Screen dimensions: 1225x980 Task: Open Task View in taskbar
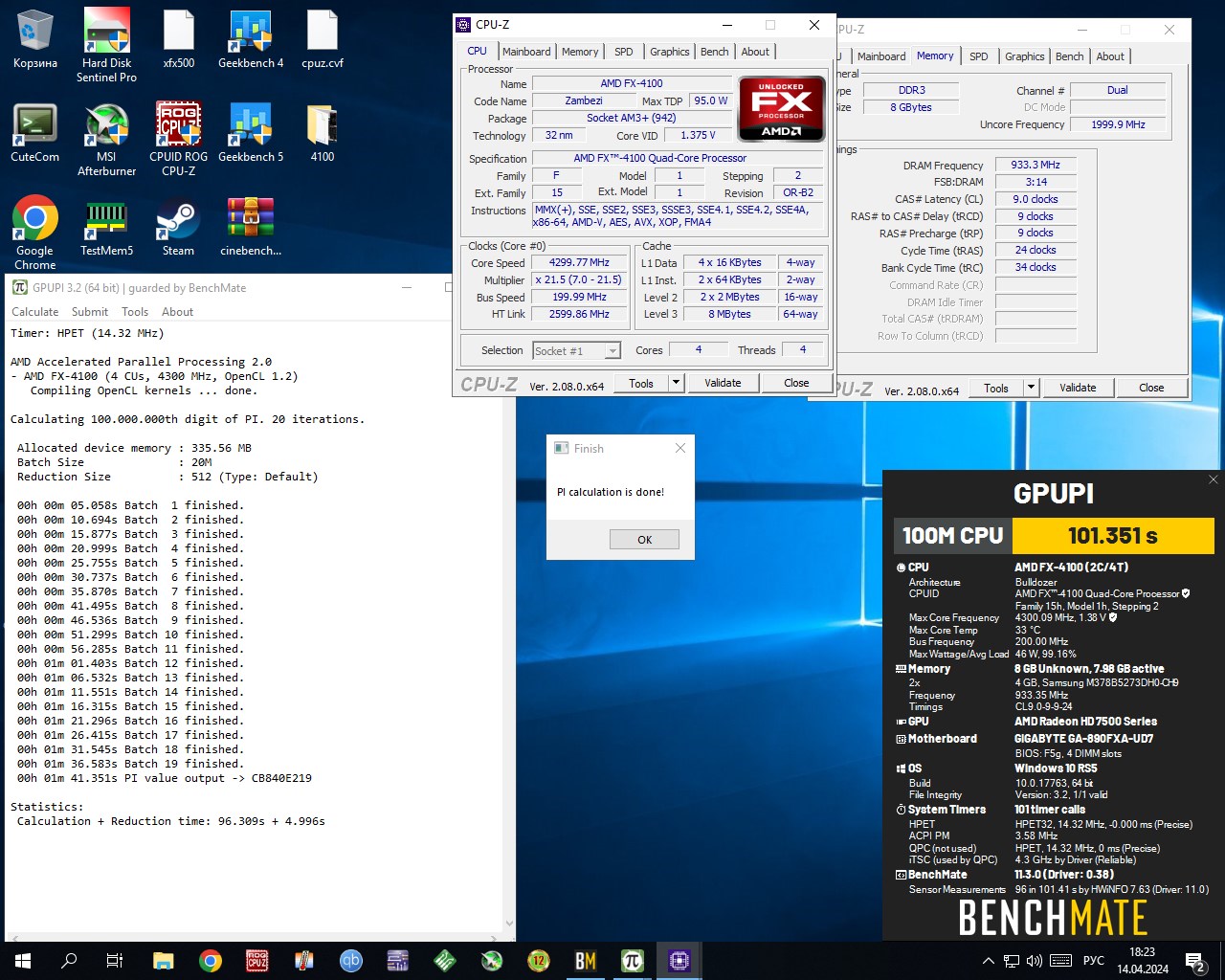115,961
